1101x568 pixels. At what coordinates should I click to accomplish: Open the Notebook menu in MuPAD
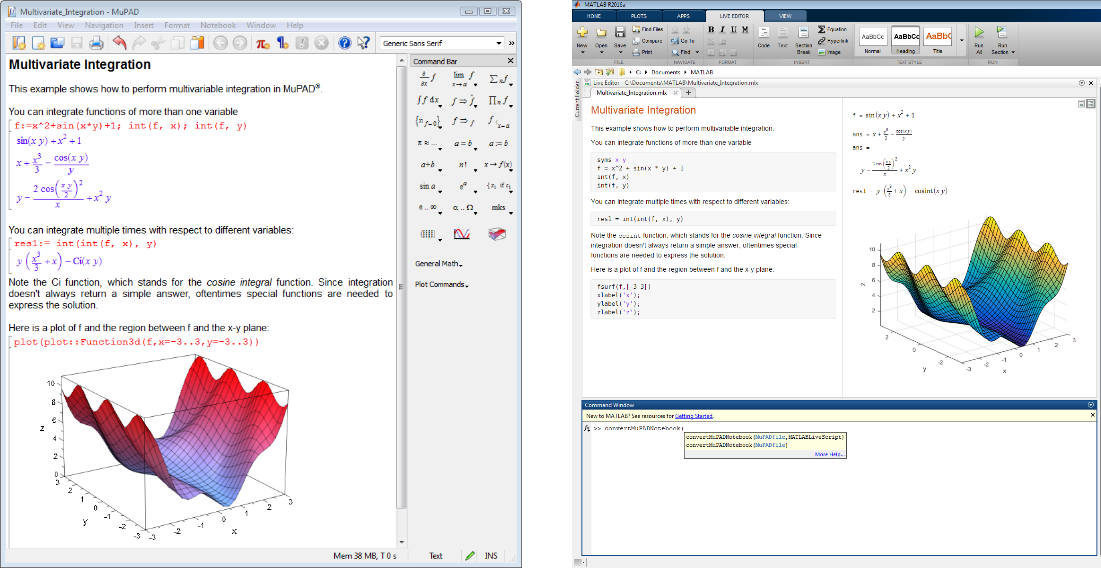217,23
